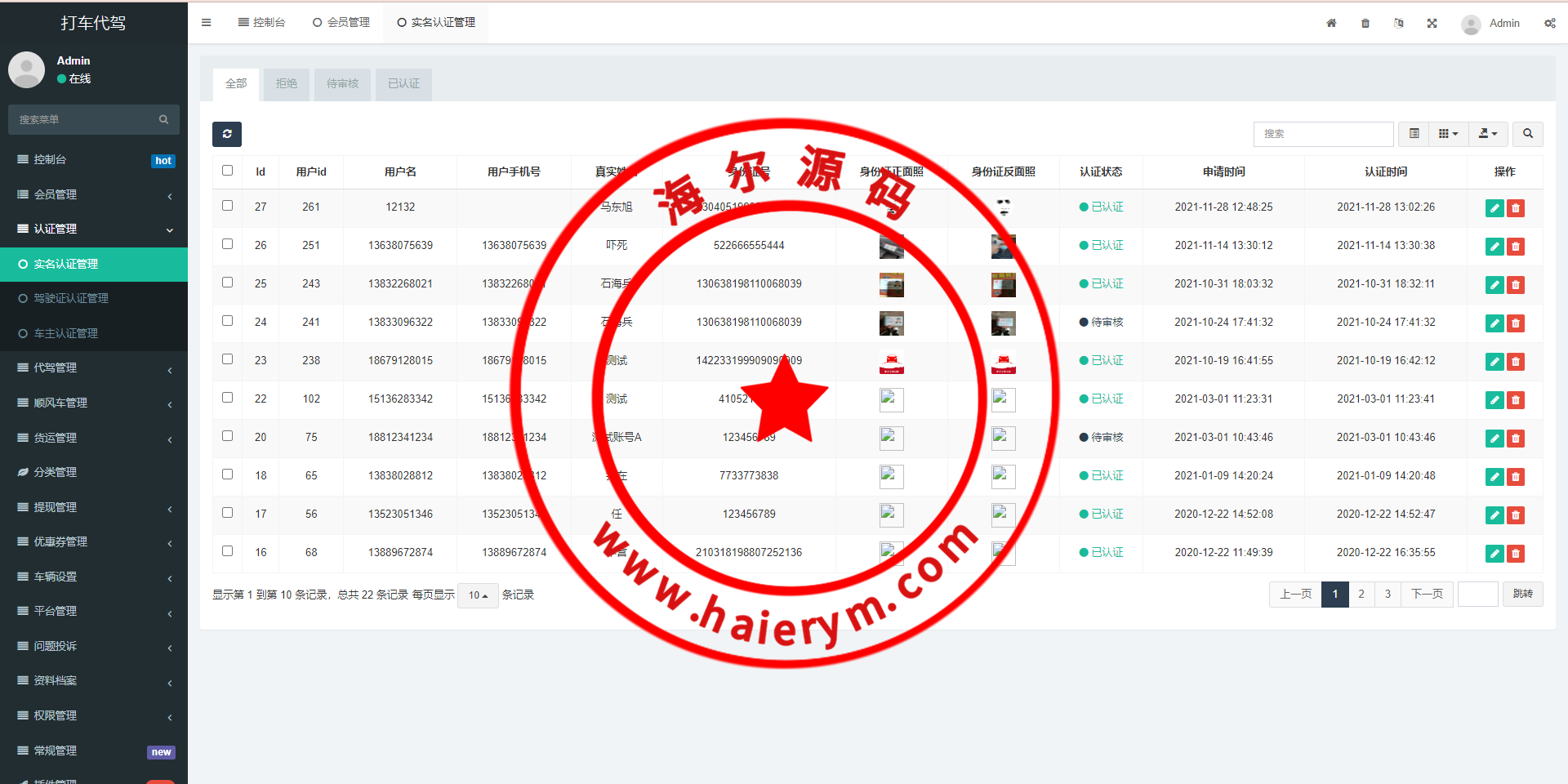The height and width of the screenshot is (784, 1568).
Task: Click green edit icon for row Id 27
Action: 1494,208
